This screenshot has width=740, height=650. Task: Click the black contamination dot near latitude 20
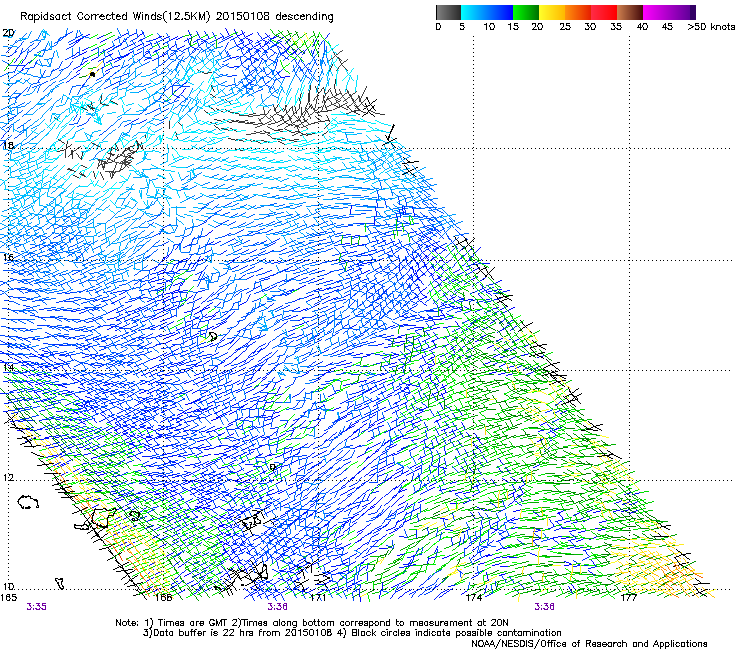pyautogui.click(x=92, y=75)
